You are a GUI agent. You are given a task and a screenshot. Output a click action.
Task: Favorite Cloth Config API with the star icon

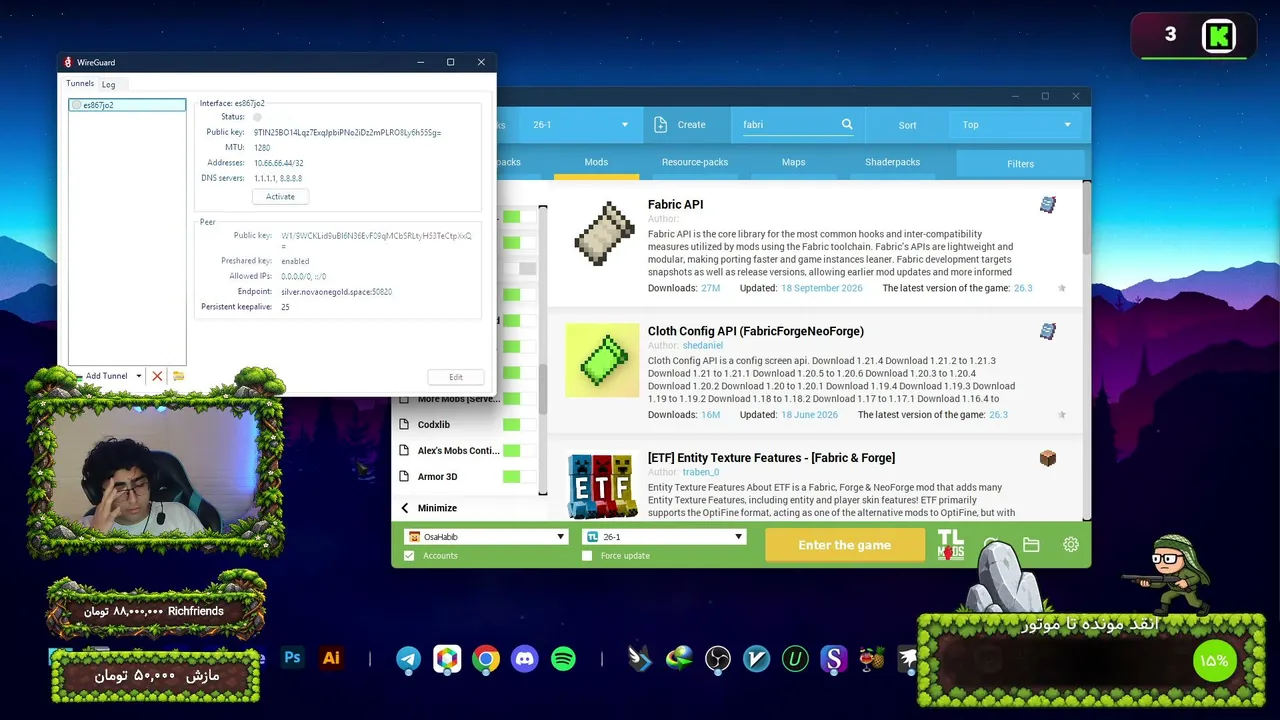[x=1061, y=415]
